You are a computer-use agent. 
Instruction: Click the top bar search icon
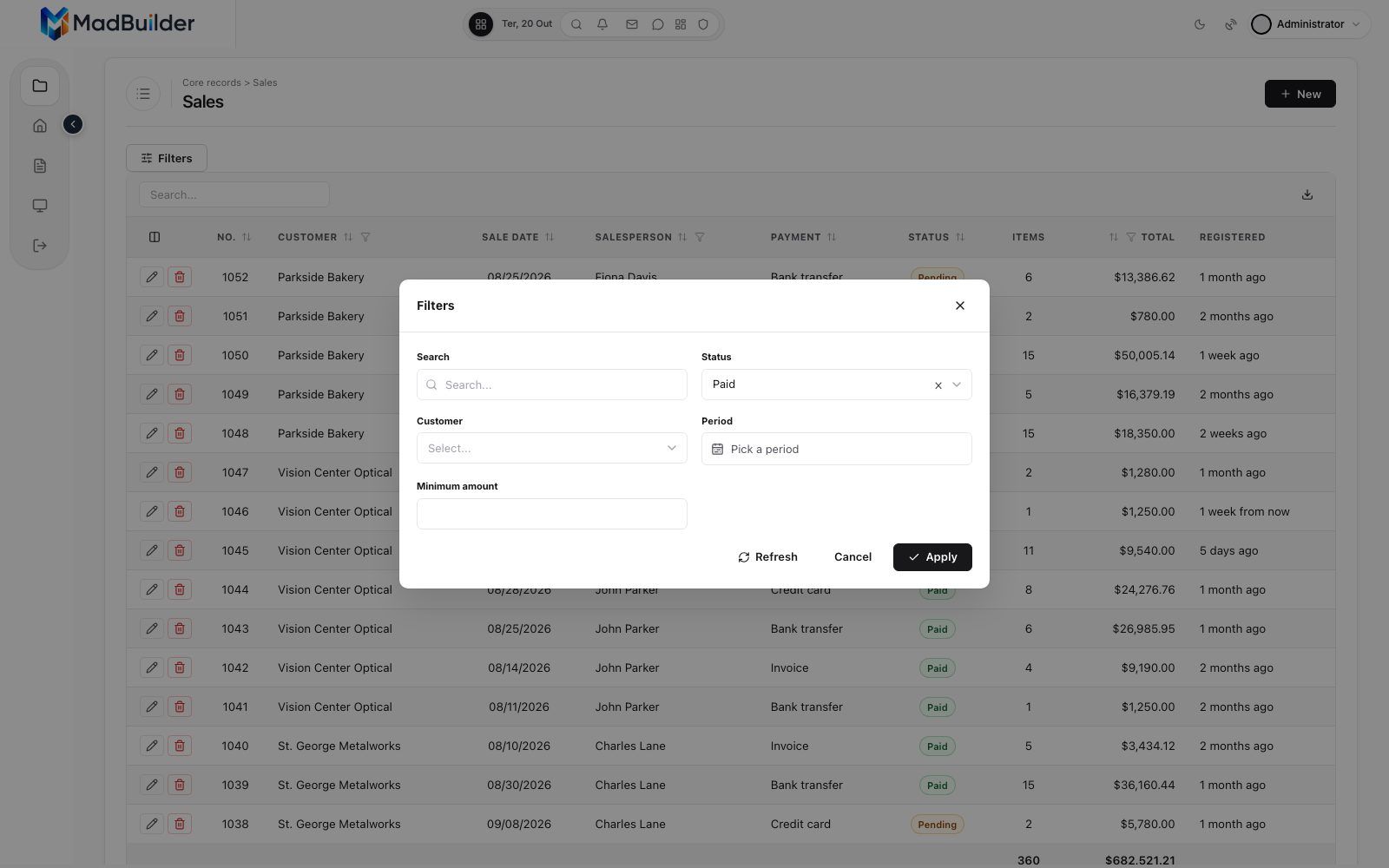pos(576,24)
